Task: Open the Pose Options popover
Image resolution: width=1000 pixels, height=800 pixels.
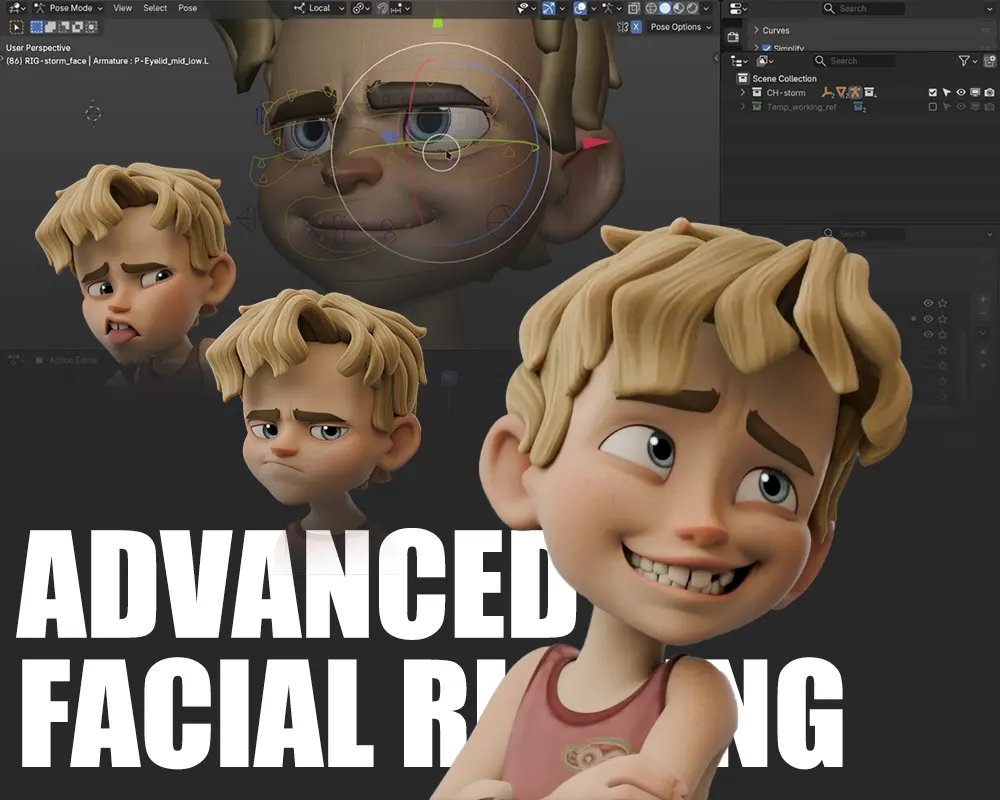Action: [680, 27]
